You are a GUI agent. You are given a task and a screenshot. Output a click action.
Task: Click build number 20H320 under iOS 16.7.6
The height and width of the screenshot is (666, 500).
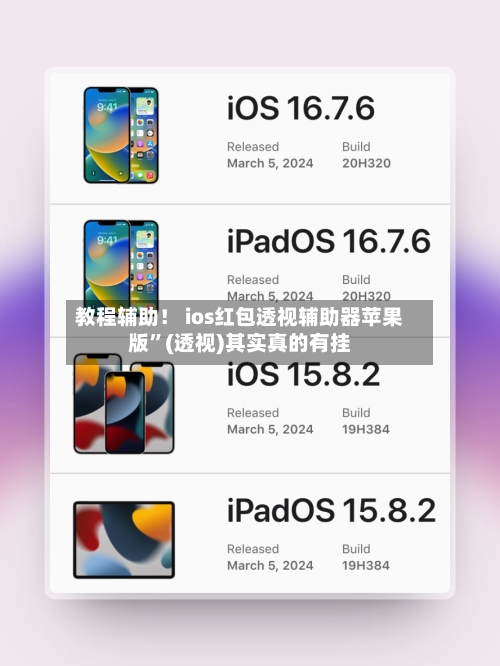tap(366, 163)
